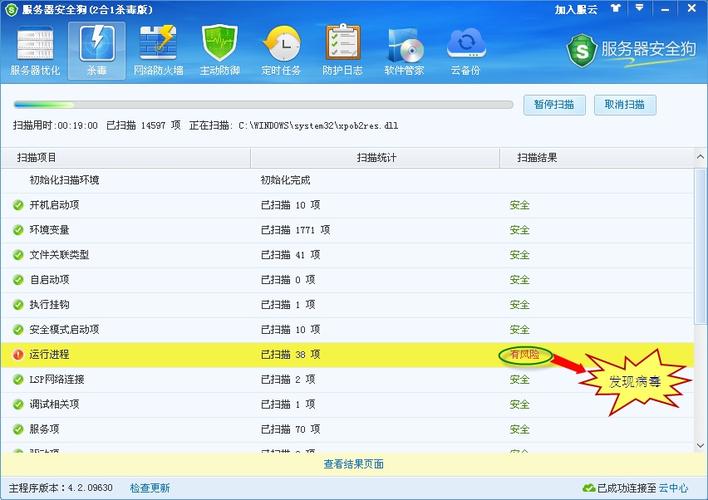The width and height of the screenshot is (708, 500).
Task: Click 已扫描 38 项 statistic
Action: coord(290,355)
